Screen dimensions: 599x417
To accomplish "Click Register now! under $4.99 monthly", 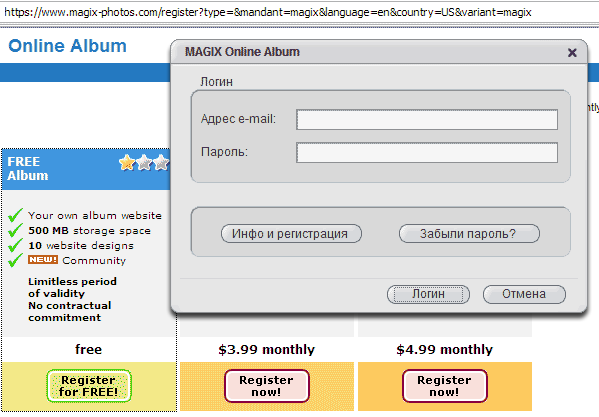I will pos(444,386).
